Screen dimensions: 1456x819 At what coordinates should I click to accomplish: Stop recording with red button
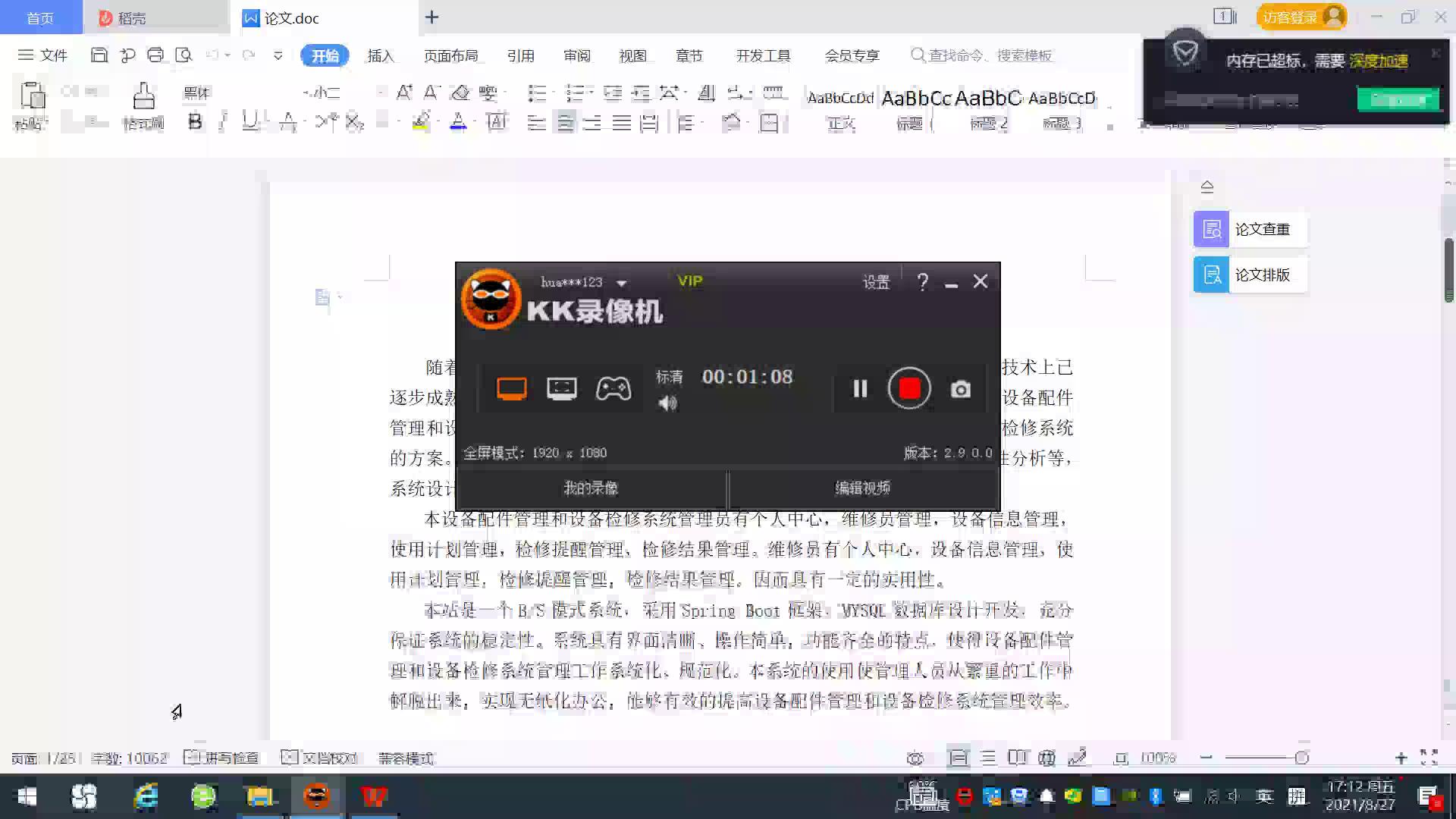[x=909, y=389]
